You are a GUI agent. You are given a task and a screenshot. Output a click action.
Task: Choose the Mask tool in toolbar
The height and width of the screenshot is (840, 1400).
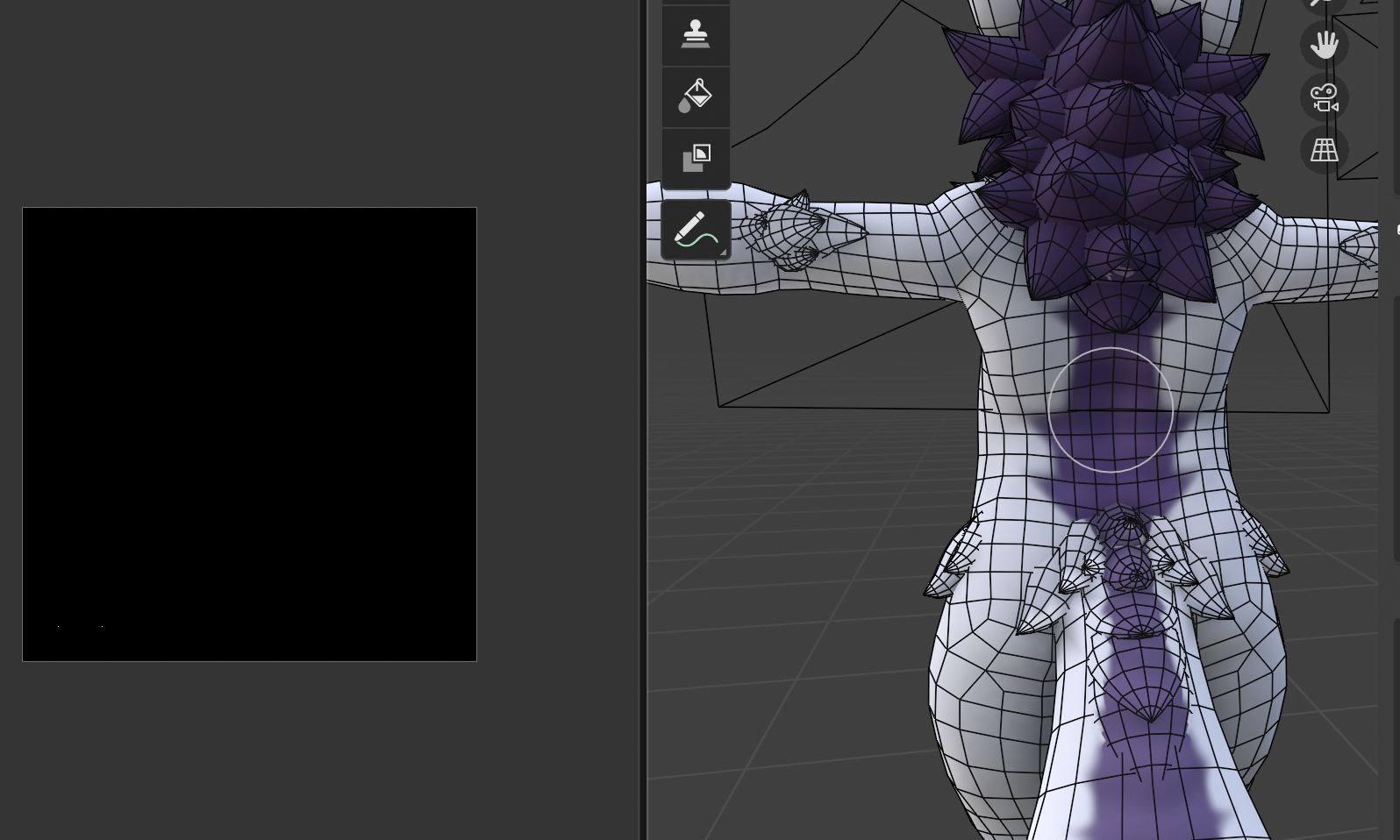click(x=696, y=158)
